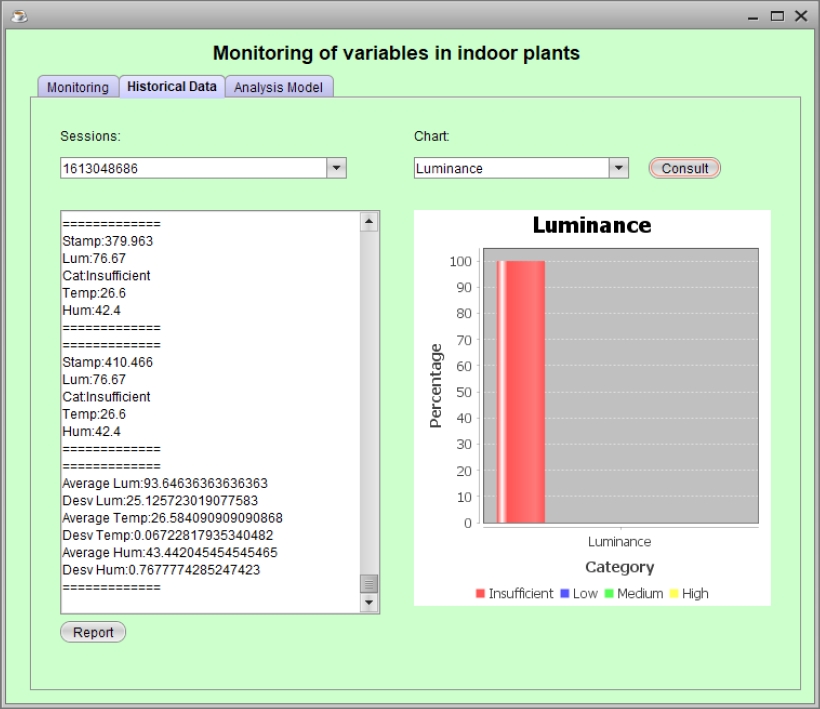Click the red Insufficient bar in chart
820x709 pixels.
click(522, 391)
